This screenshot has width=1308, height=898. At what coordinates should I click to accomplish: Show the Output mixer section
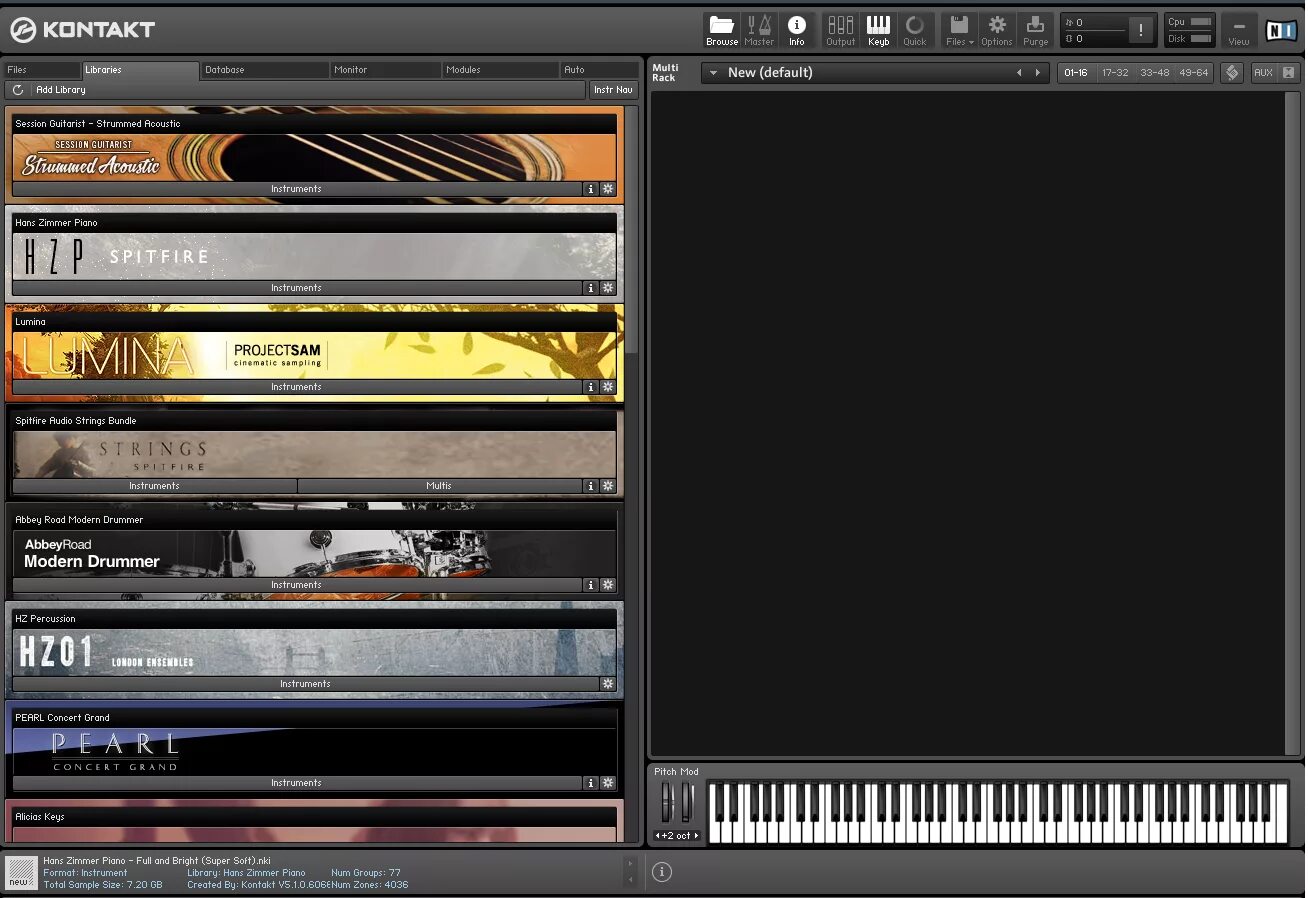pos(841,30)
